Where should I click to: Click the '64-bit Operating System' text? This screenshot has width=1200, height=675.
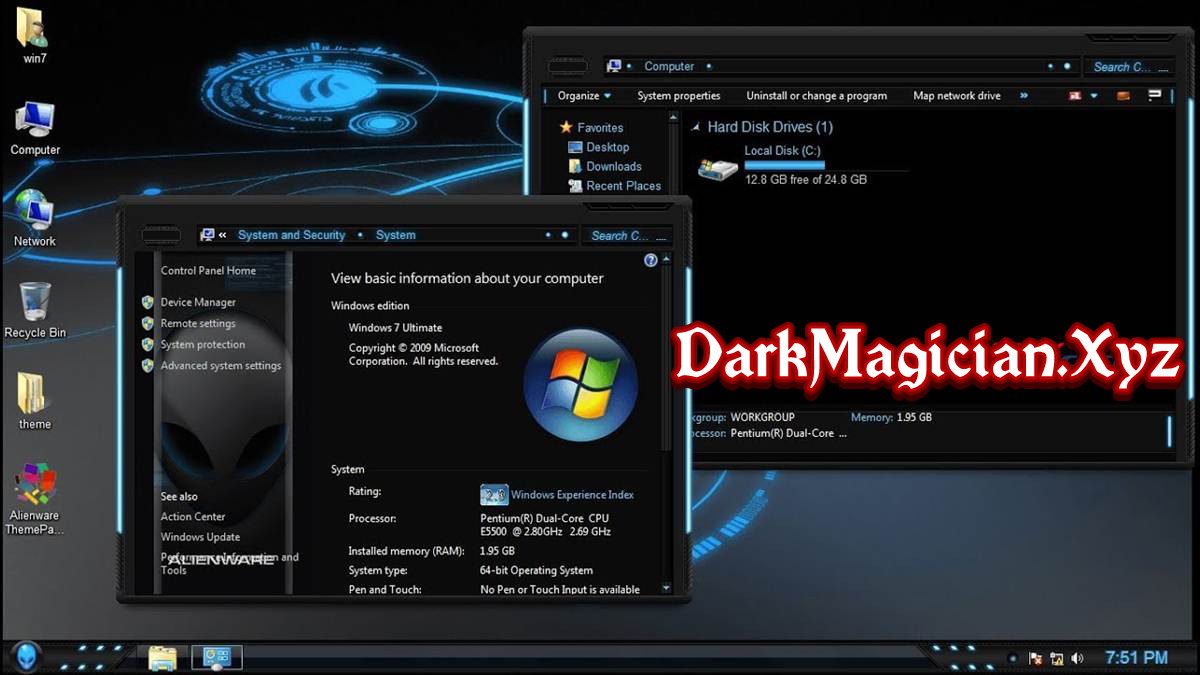coord(536,570)
